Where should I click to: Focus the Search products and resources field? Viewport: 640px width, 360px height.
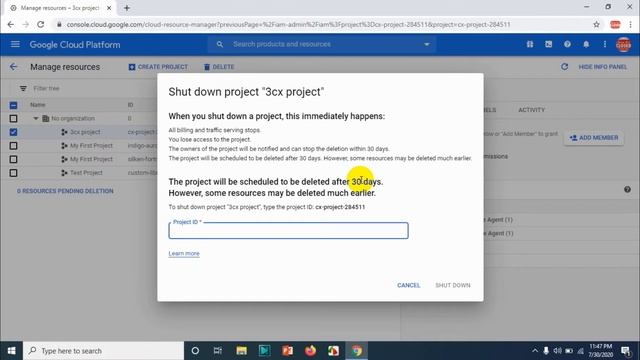pyautogui.click(x=322, y=44)
